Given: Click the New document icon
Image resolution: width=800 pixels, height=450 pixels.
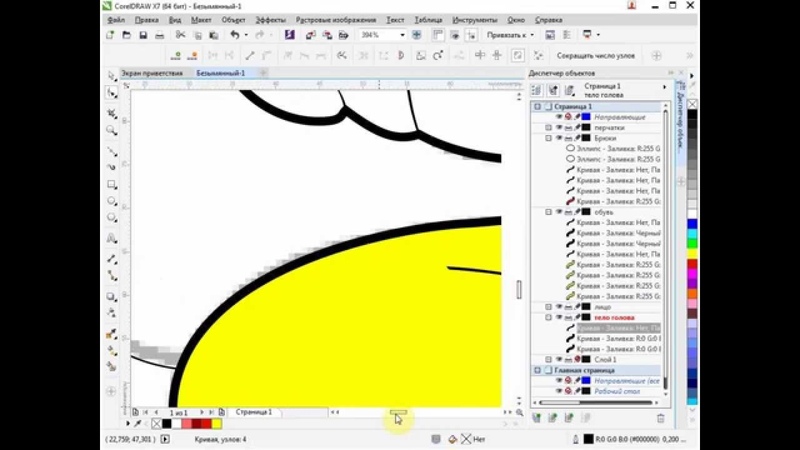Looking at the screenshot, I should (x=110, y=35).
